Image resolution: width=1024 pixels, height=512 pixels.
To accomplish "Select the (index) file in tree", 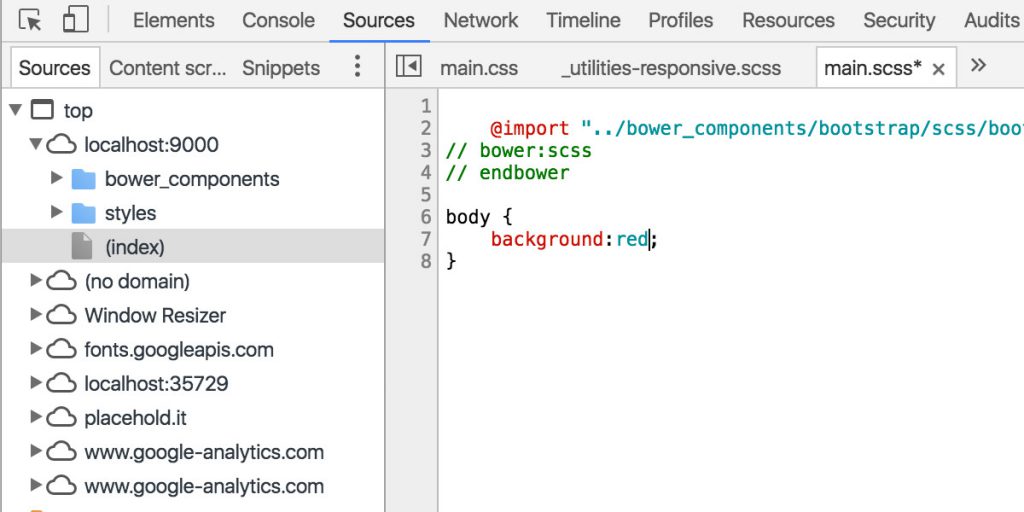I will [x=134, y=247].
